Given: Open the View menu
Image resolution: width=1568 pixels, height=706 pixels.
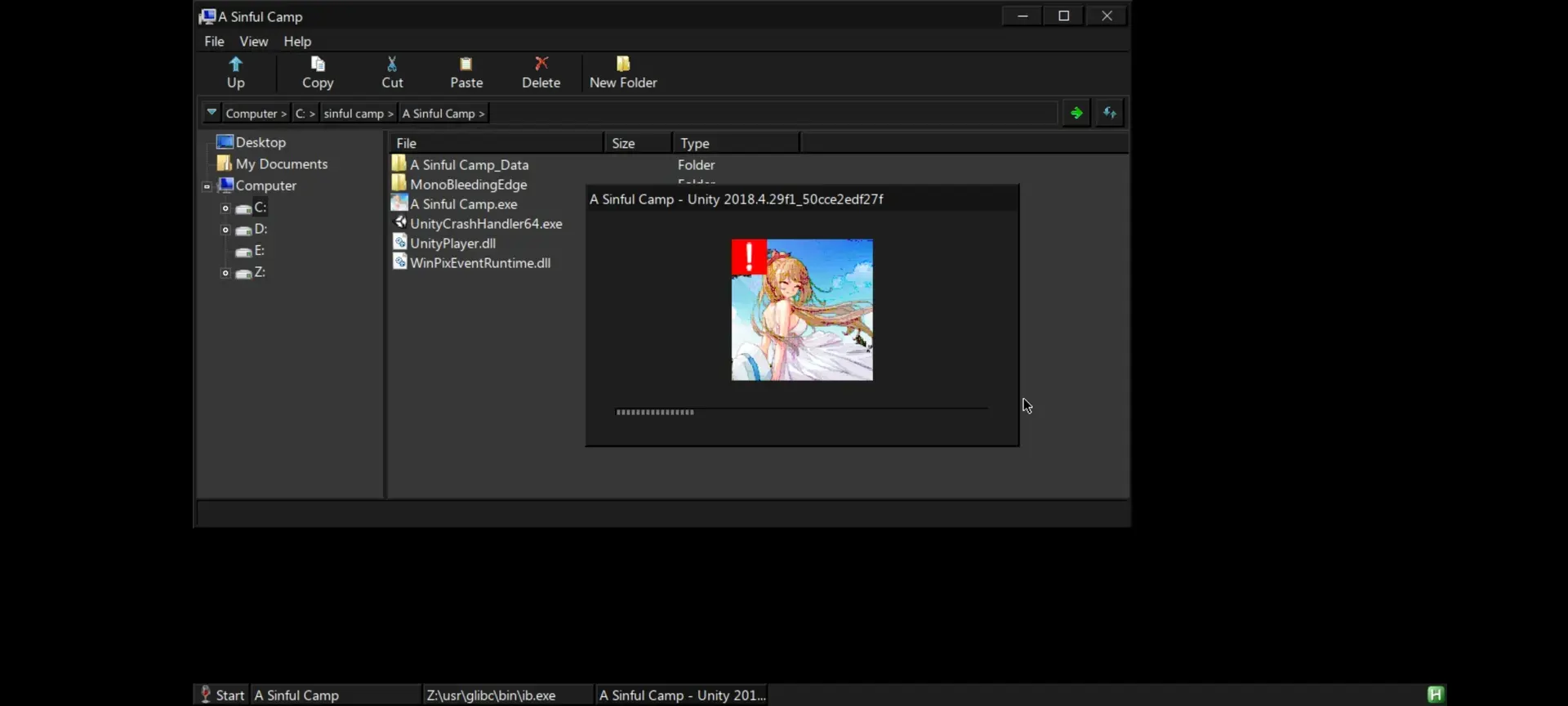Looking at the screenshot, I should (253, 41).
